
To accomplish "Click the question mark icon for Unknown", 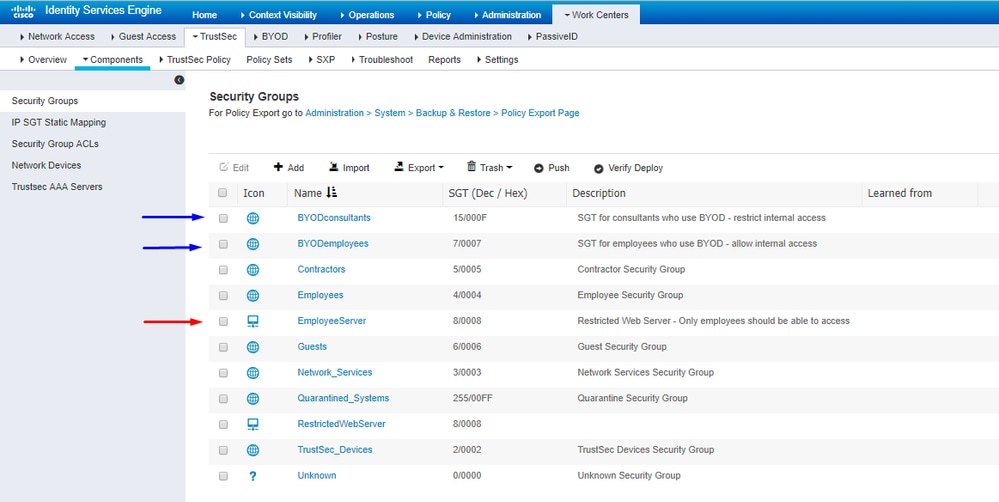I will coord(253,476).
